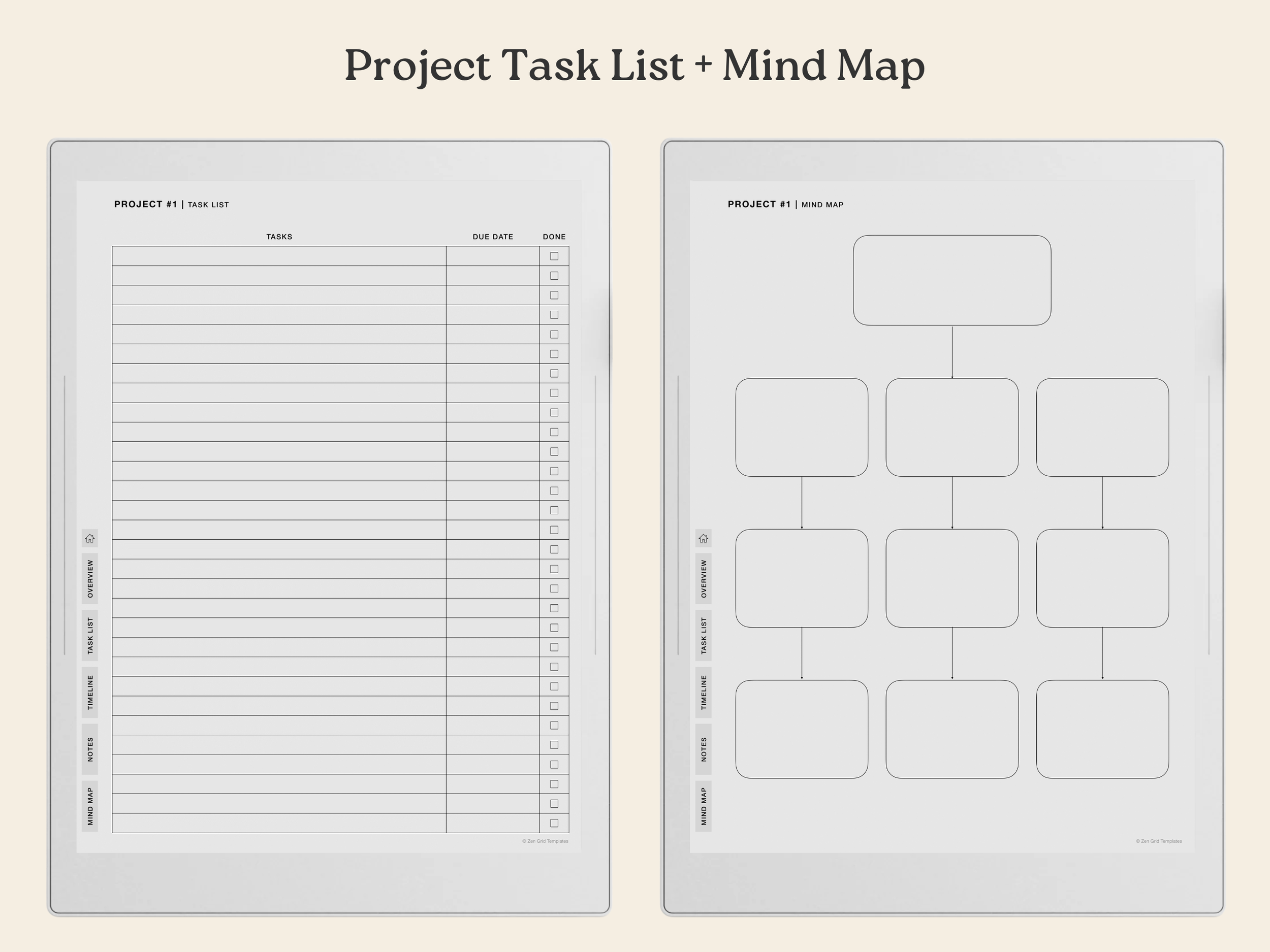Viewport: 1270px width, 952px height.
Task: Tick the second Done checkbox
Action: (x=554, y=275)
